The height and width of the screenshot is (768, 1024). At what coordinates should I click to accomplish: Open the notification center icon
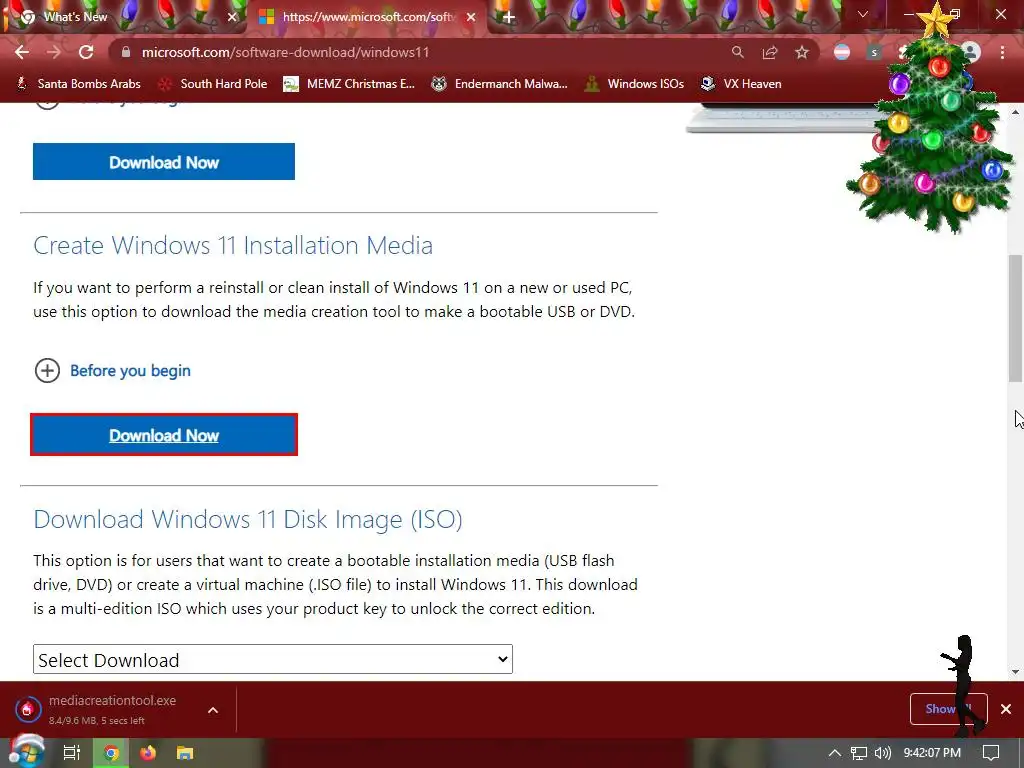tap(991, 753)
